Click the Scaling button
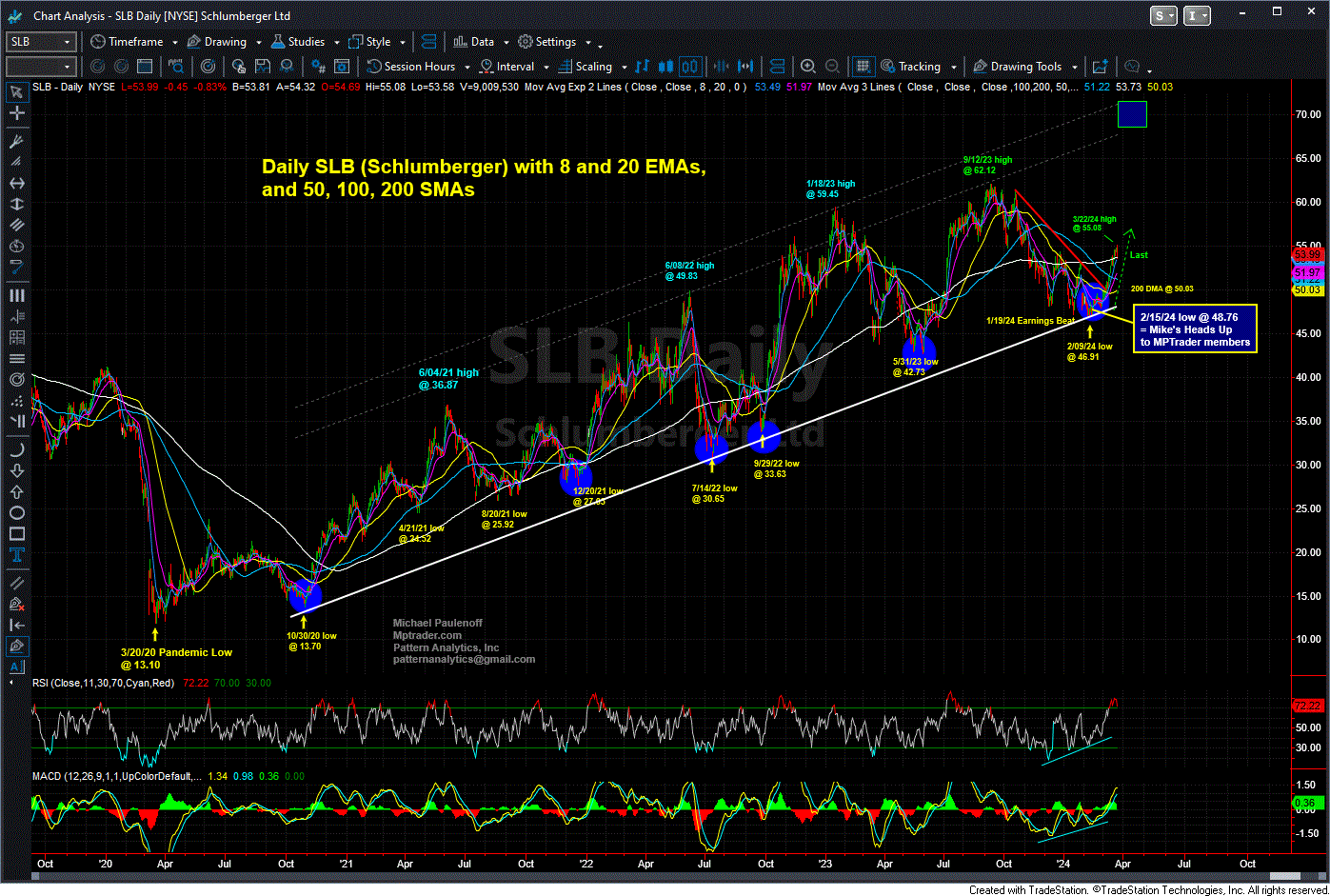 pyautogui.click(x=586, y=67)
